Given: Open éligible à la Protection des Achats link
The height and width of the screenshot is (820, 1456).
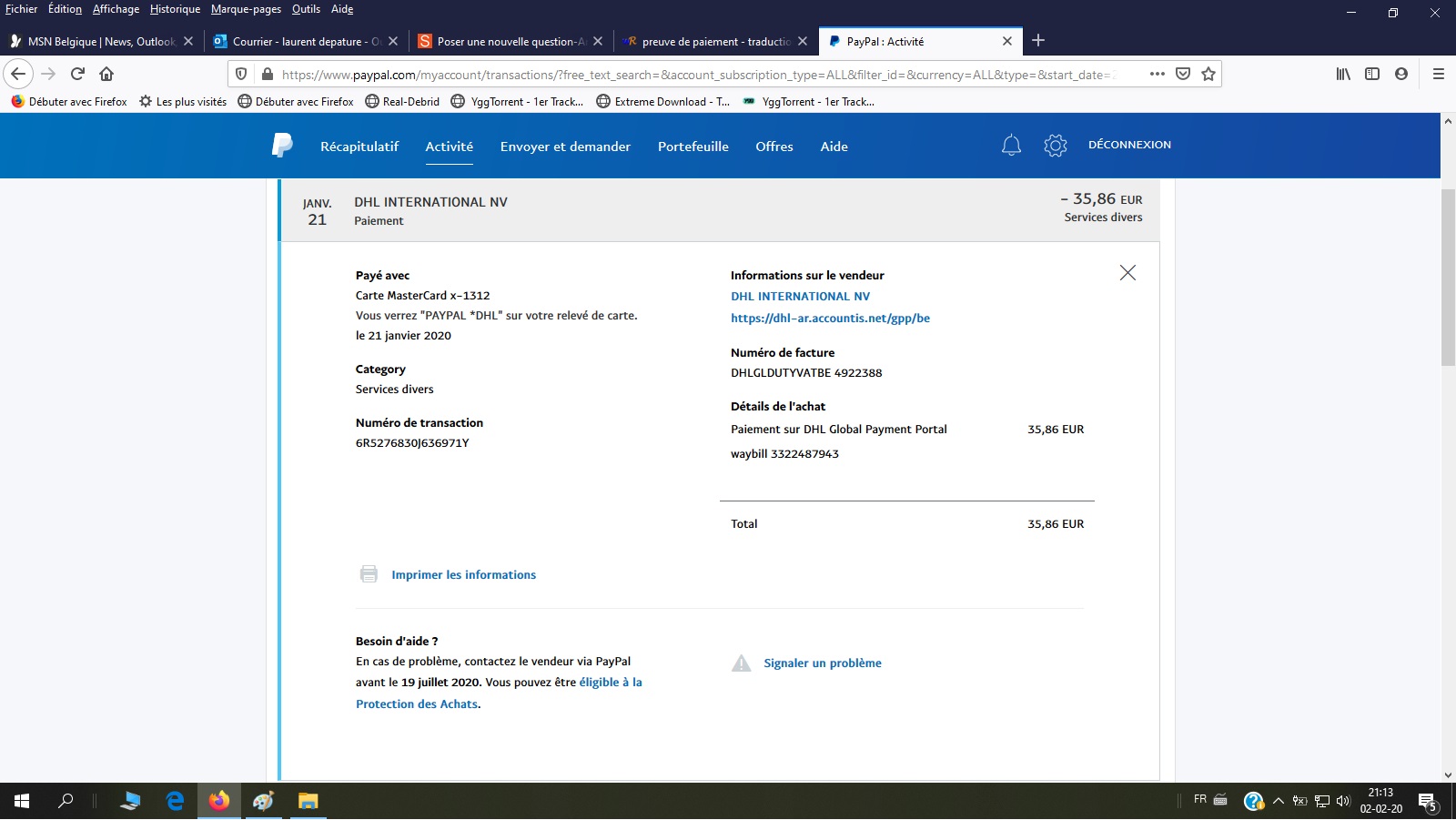Looking at the screenshot, I should click(499, 693).
